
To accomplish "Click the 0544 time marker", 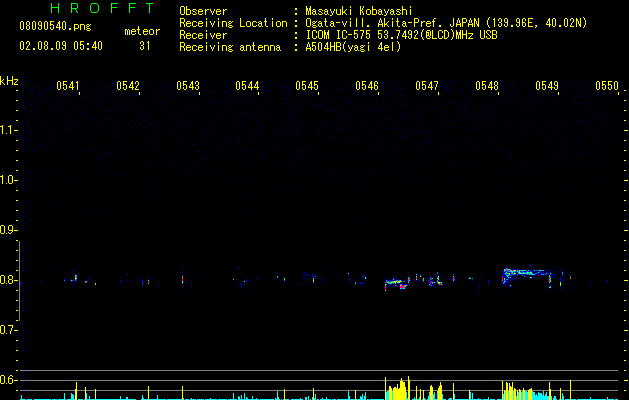I will point(247,86).
